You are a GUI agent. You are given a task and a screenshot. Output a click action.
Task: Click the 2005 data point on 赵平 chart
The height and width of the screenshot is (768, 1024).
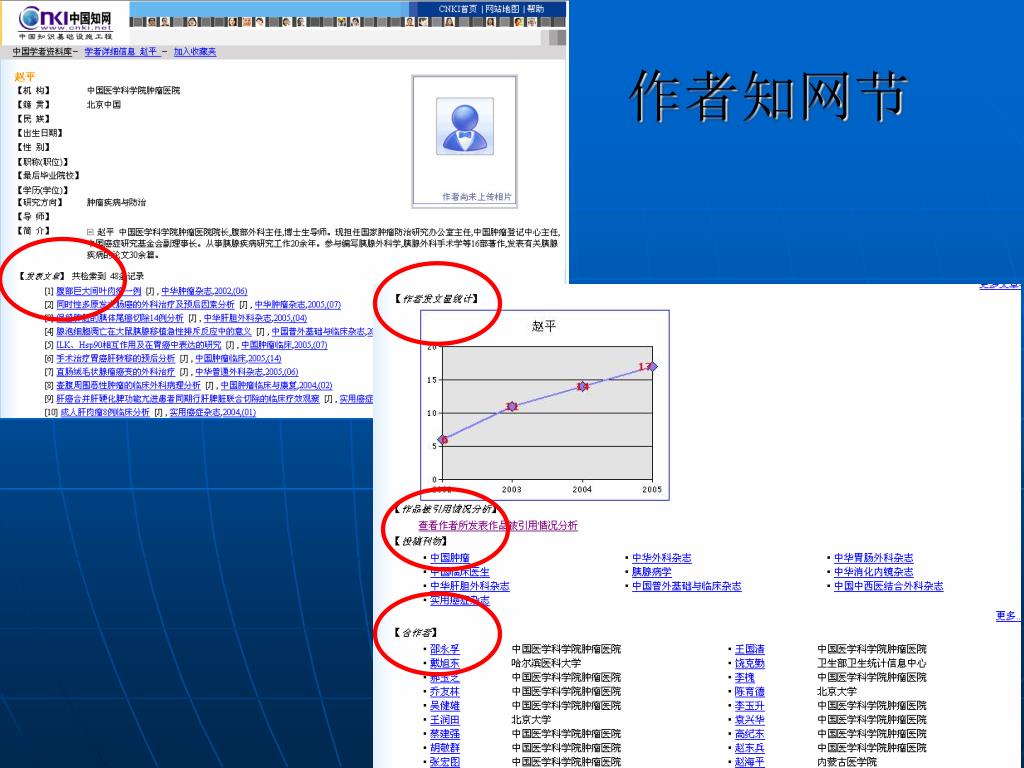652,366
